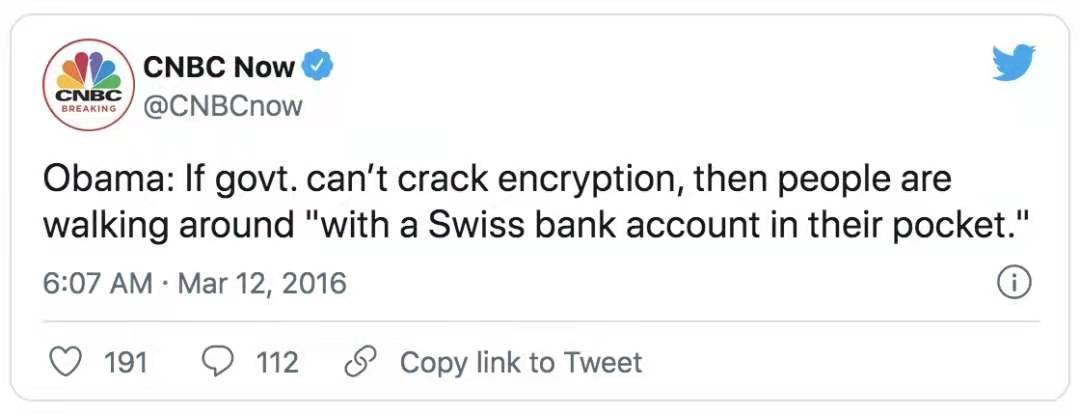The height and width of the screenshot is (415, 1080).
Task: Click the BREAKING label in the avatar
Action: (89, 109)
